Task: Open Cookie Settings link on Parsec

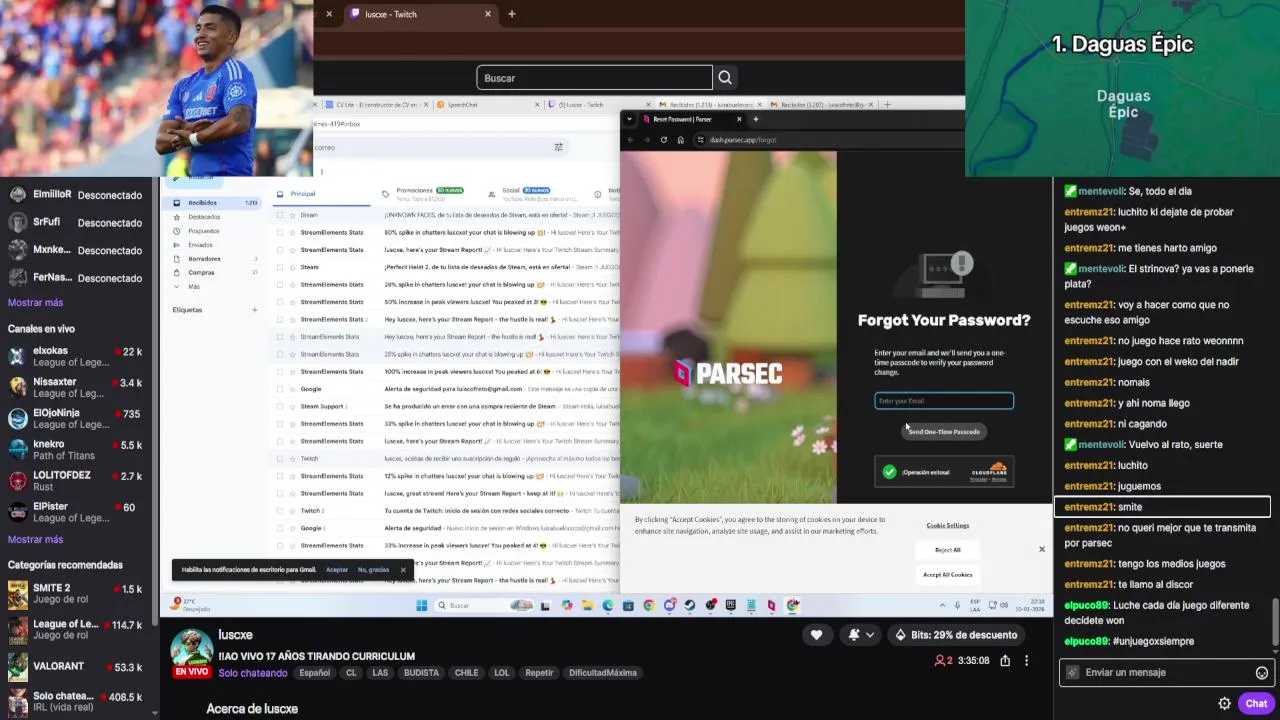Action: coord(947,525)
